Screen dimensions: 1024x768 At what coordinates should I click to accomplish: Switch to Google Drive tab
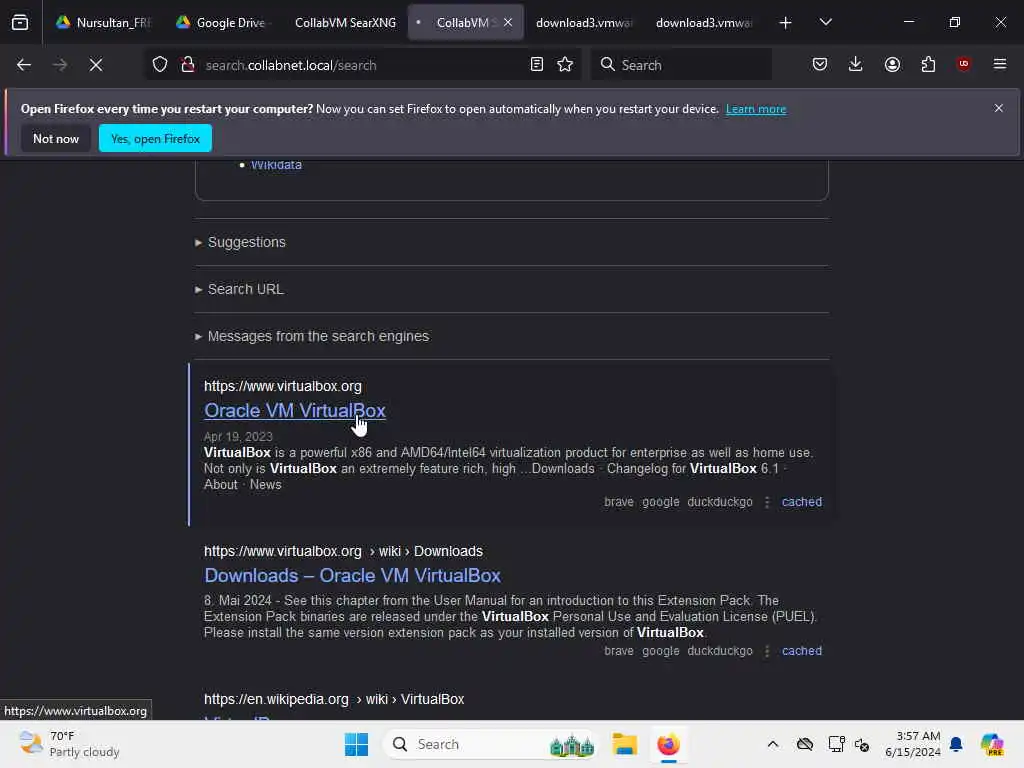coord(222,22)
